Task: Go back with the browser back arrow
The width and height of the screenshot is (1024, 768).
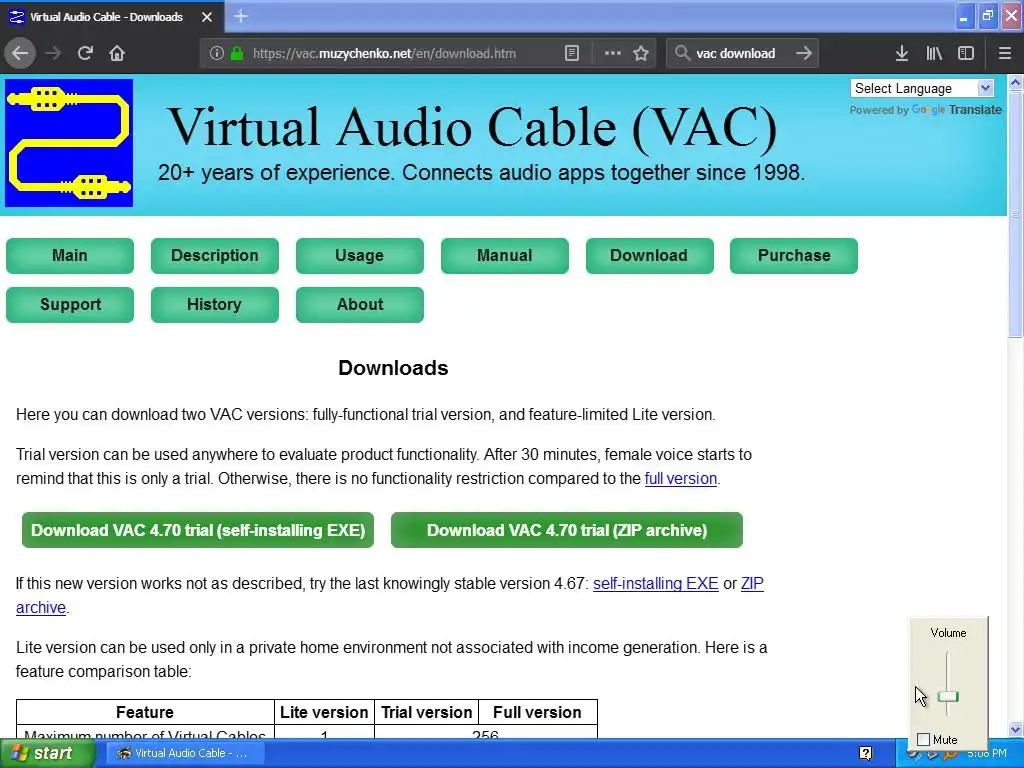Action: pyautogui.click(x=20, y=54)
